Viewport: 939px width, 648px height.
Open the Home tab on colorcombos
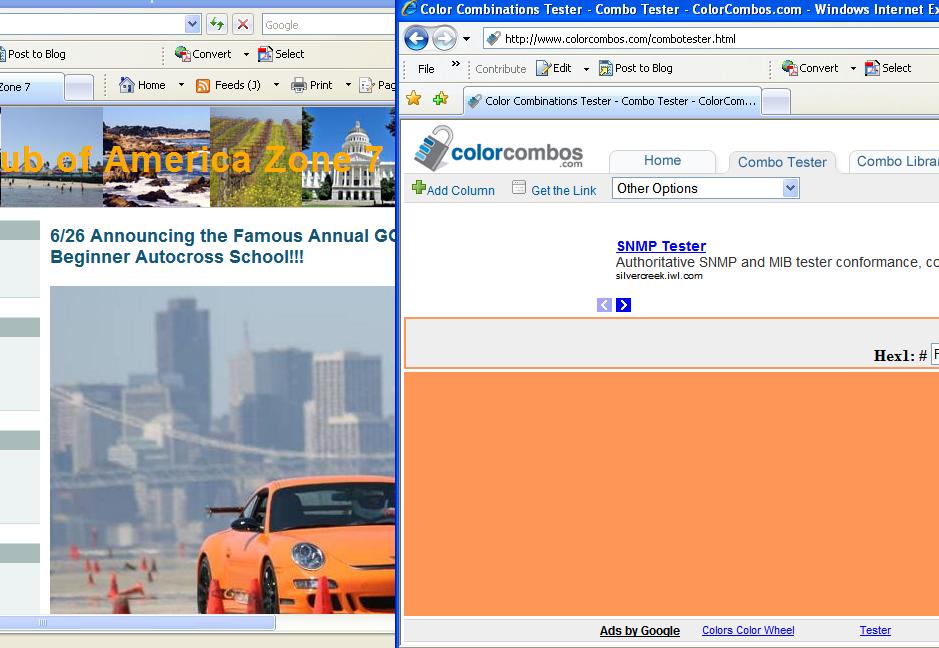click(662, 161)
